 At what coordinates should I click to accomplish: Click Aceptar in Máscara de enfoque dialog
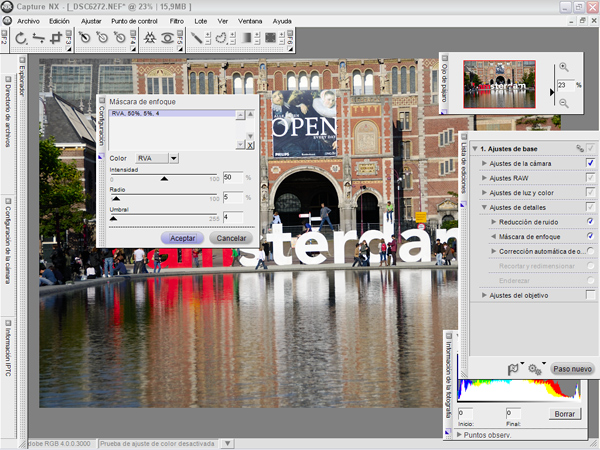[182, 238]
